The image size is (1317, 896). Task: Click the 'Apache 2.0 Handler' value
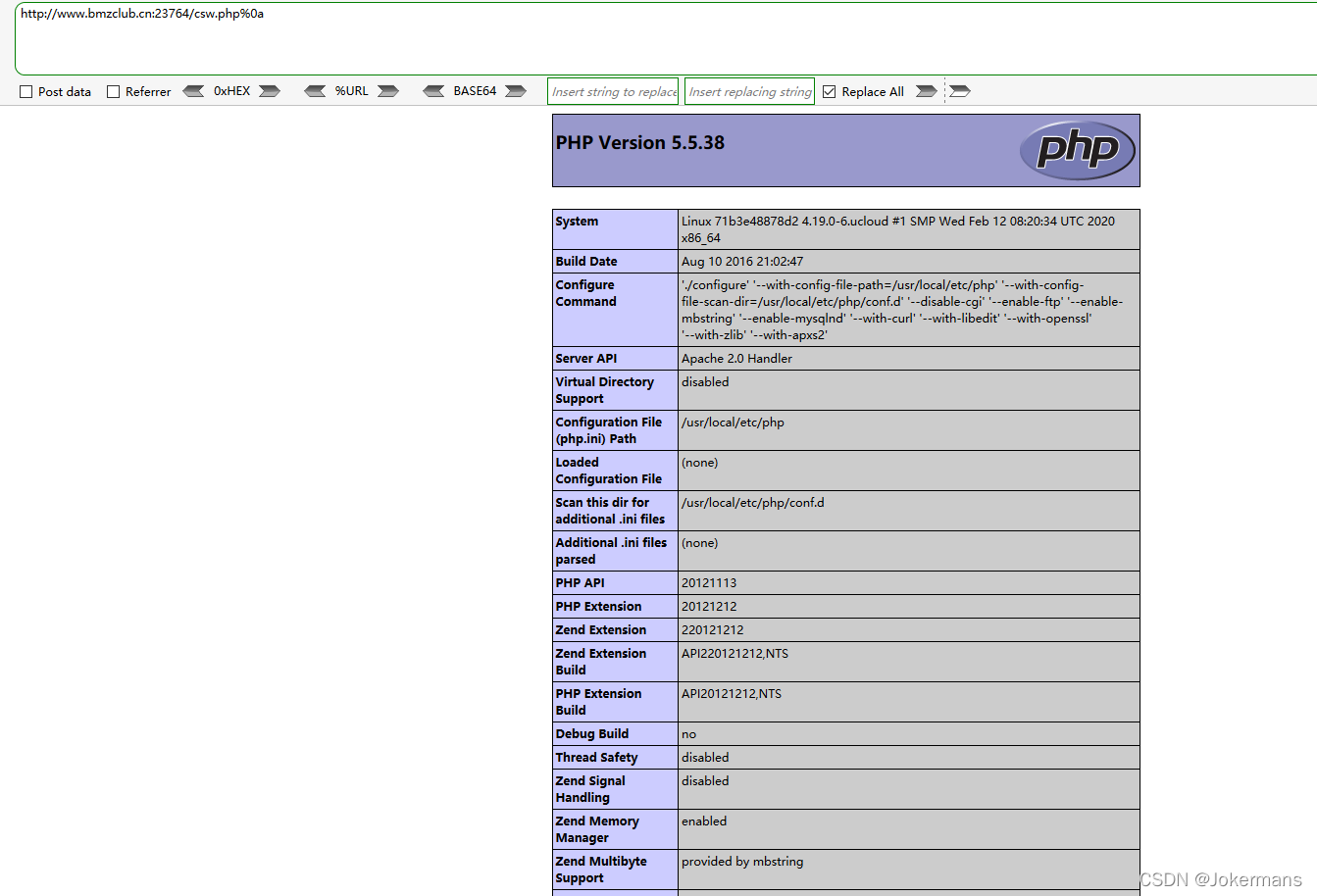(x=736, y=359)
